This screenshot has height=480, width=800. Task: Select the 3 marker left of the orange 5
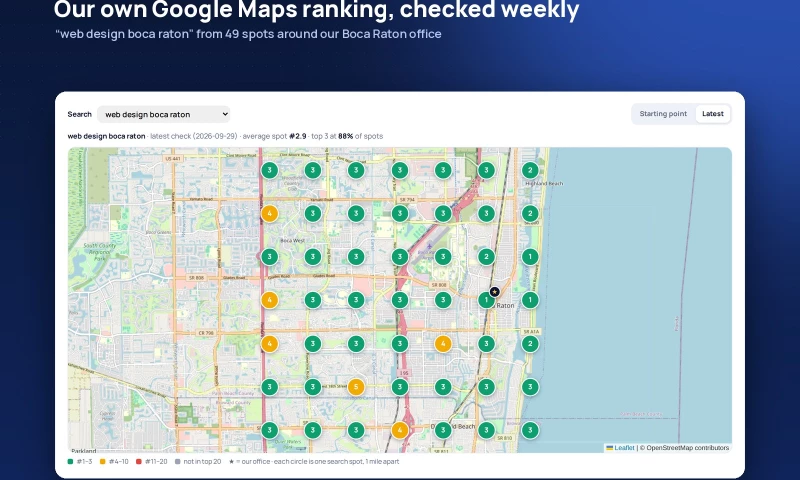tap(313, 387)
